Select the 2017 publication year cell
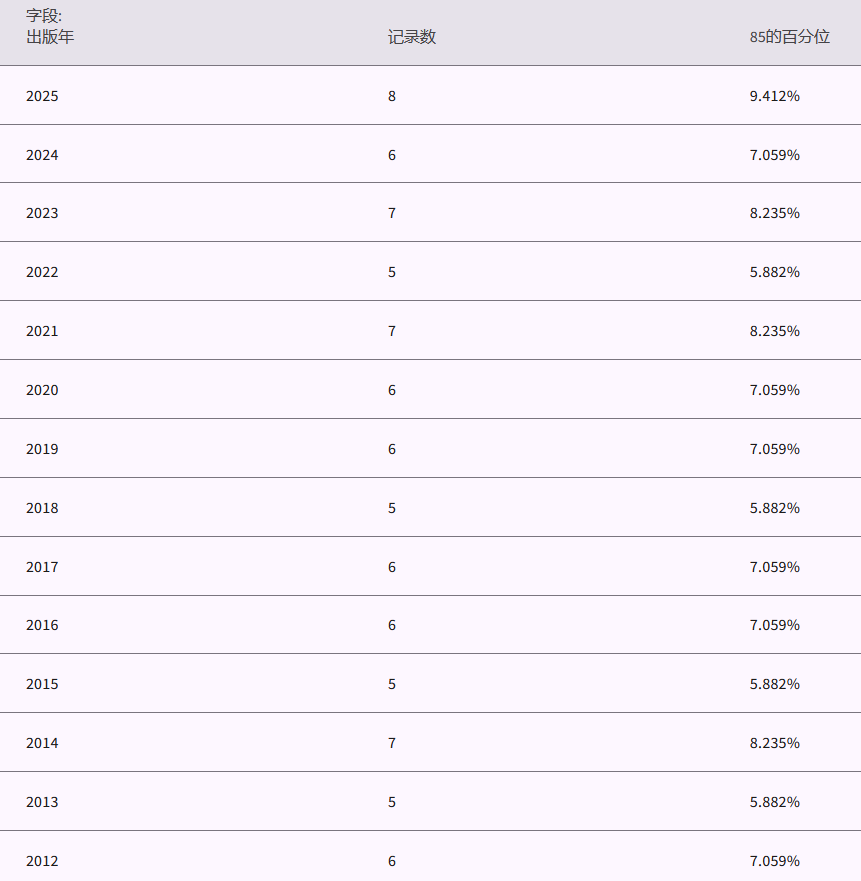The width and height of the screenshot is (861, 881). [x=42, y=567]
